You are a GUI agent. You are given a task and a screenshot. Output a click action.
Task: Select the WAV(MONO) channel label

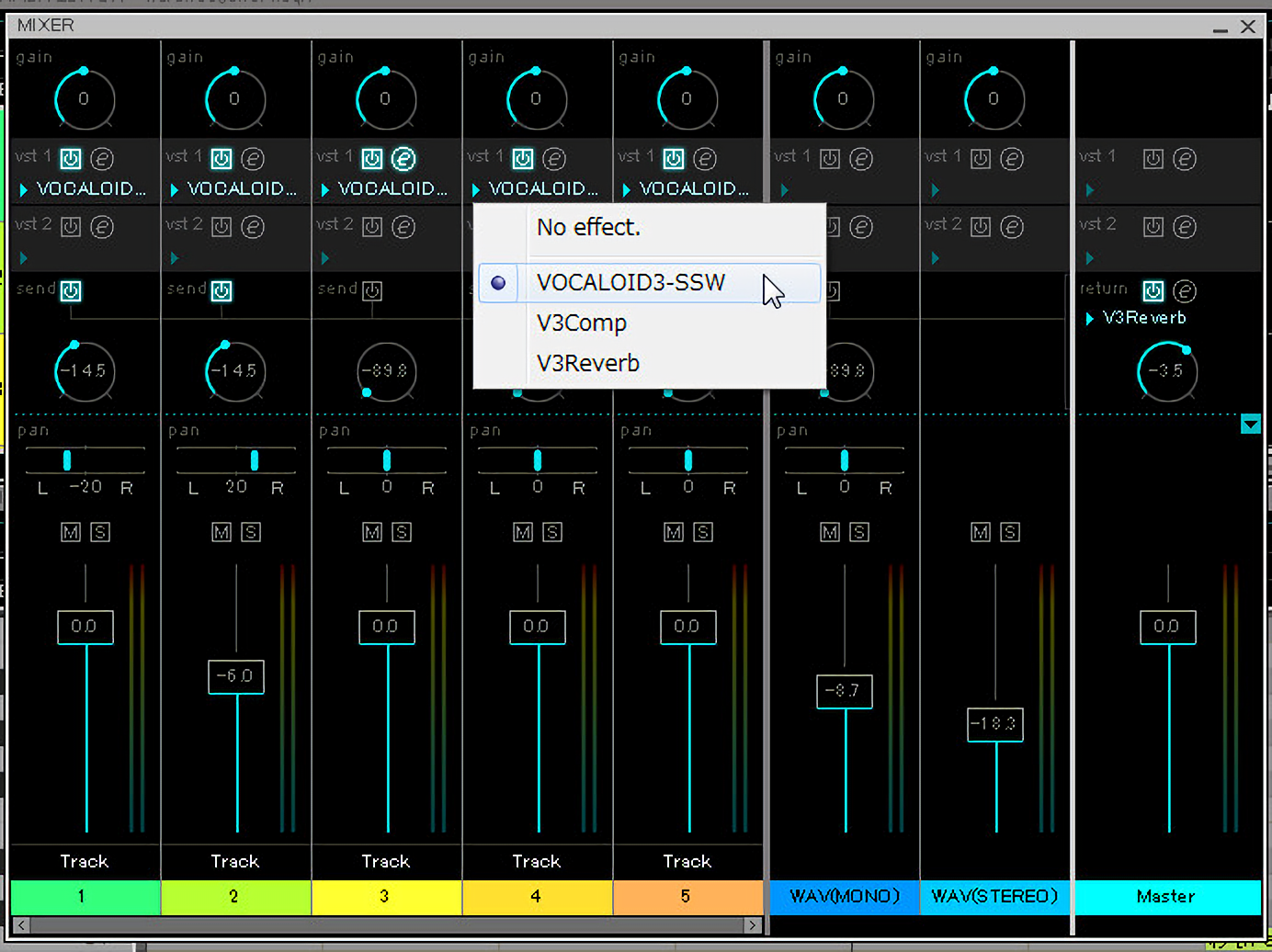click(845, 897)
